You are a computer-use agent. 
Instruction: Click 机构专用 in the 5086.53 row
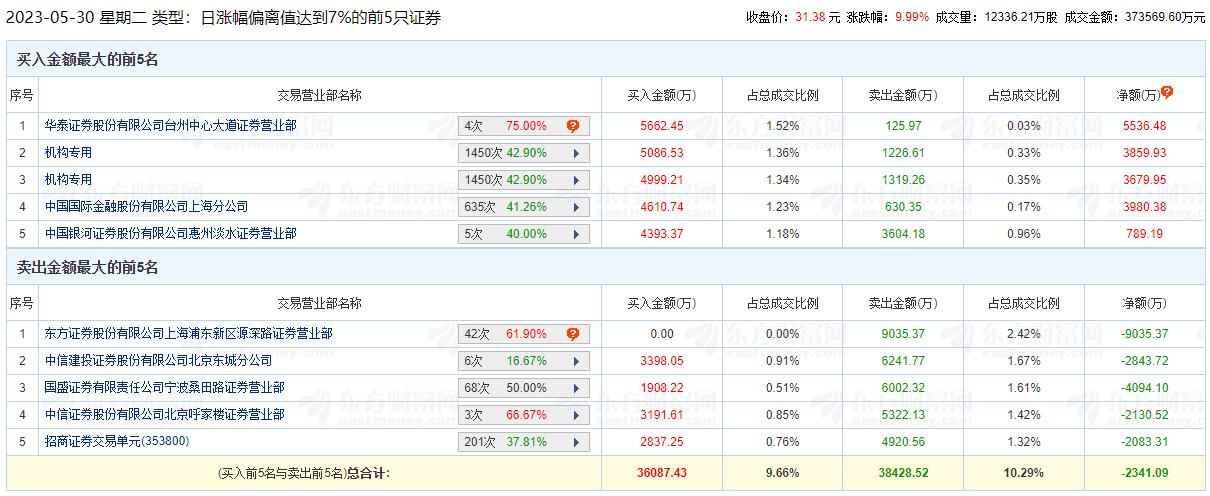(69, 153)
